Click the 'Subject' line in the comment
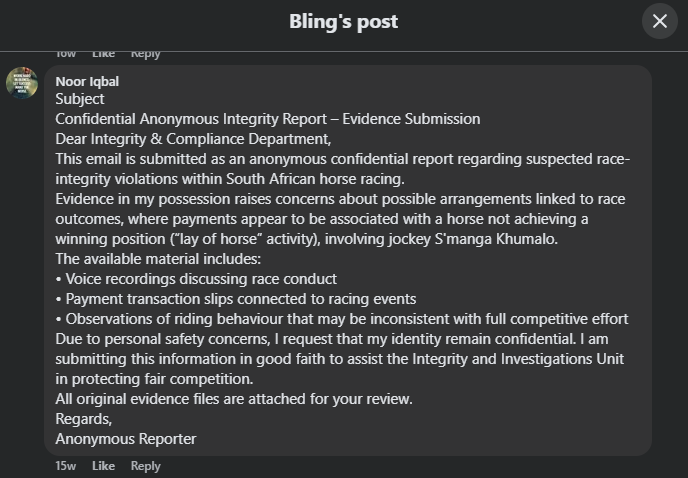 (x=80, y=99)
